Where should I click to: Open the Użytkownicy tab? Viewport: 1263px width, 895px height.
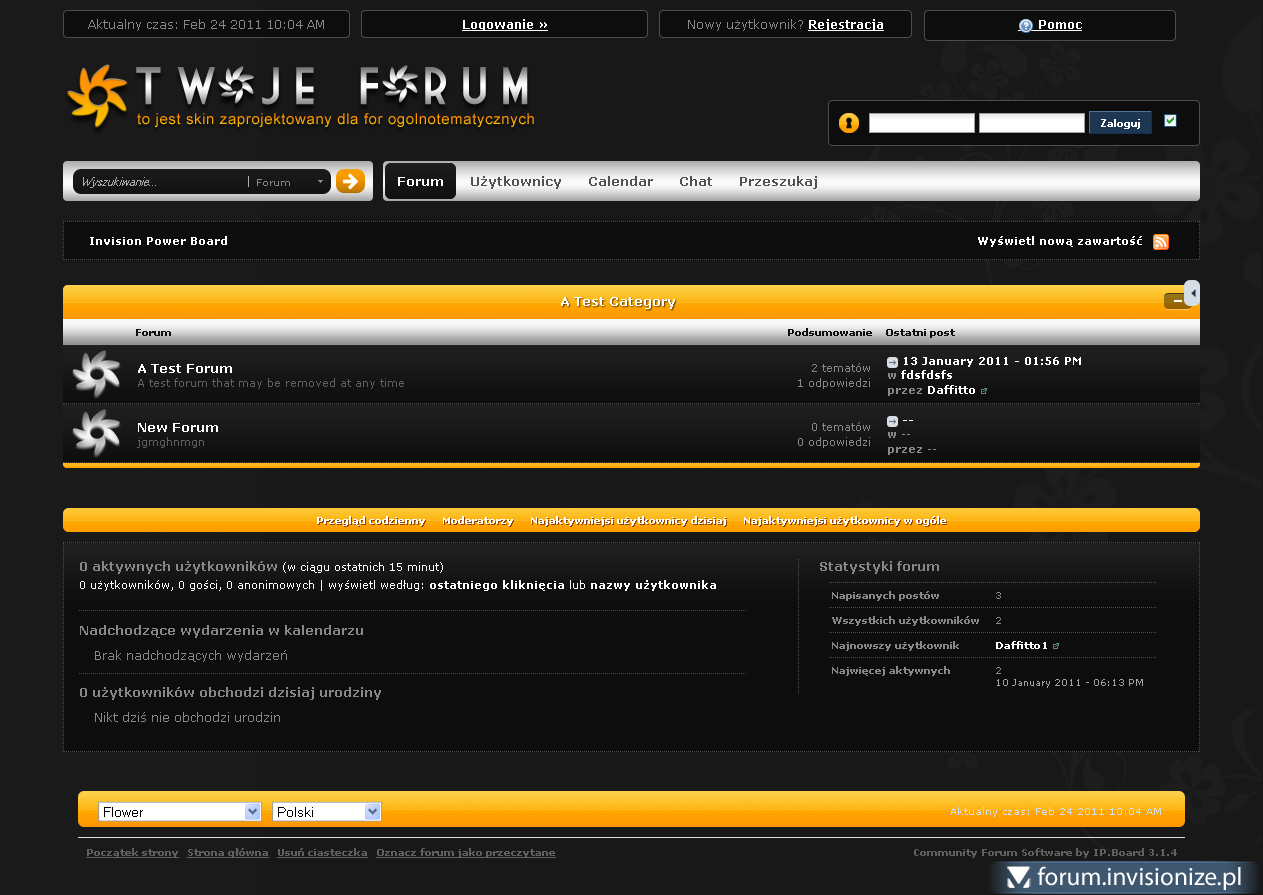(516, 181)
